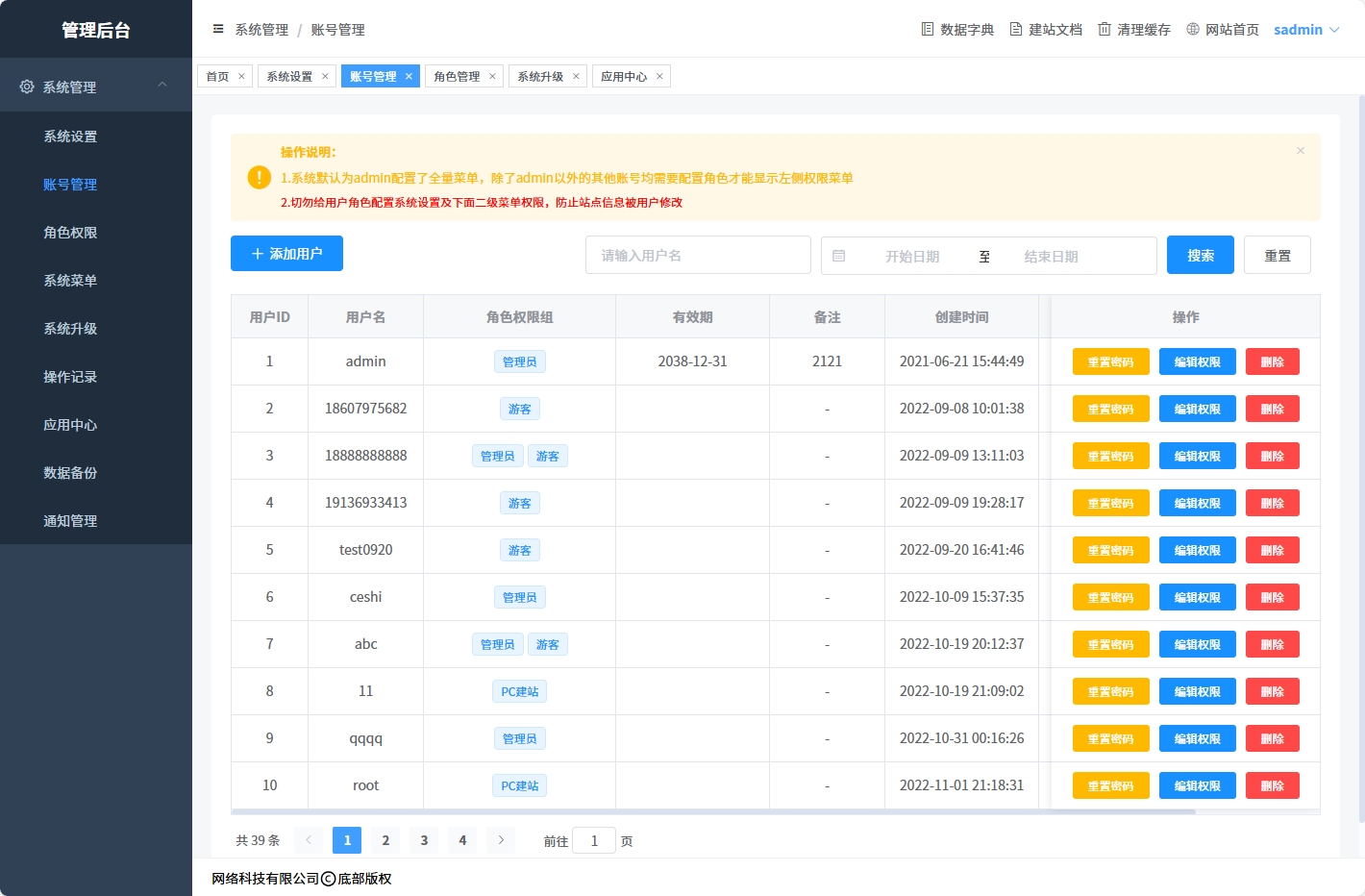Open 数据备份 in the sidebar

[96, 473]
